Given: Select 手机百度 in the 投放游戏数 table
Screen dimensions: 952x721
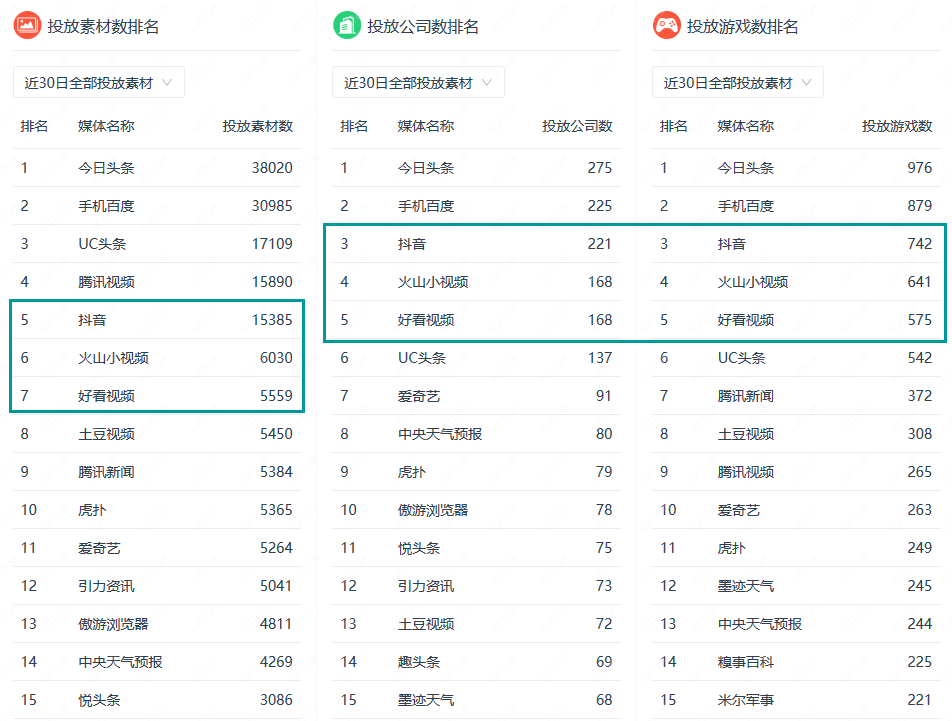Looking at the screenshot, I should 746,206.
